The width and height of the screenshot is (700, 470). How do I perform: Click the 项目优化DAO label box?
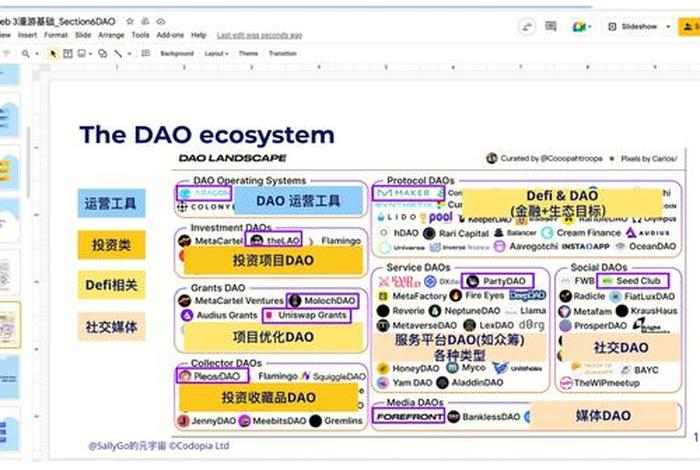click(273, 337)
